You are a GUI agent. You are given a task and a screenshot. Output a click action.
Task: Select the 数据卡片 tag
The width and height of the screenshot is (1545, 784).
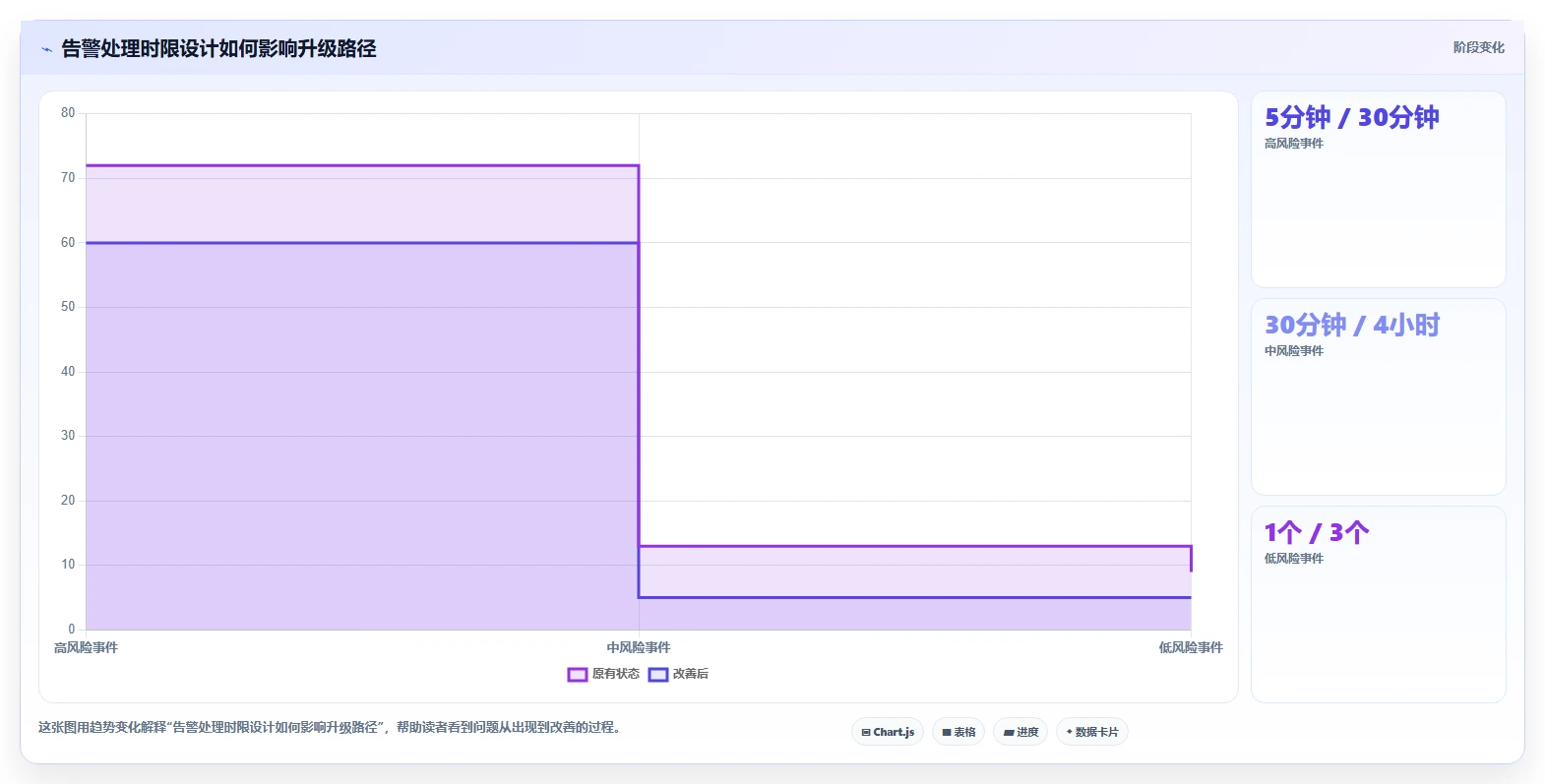[x=1092, y=732]
